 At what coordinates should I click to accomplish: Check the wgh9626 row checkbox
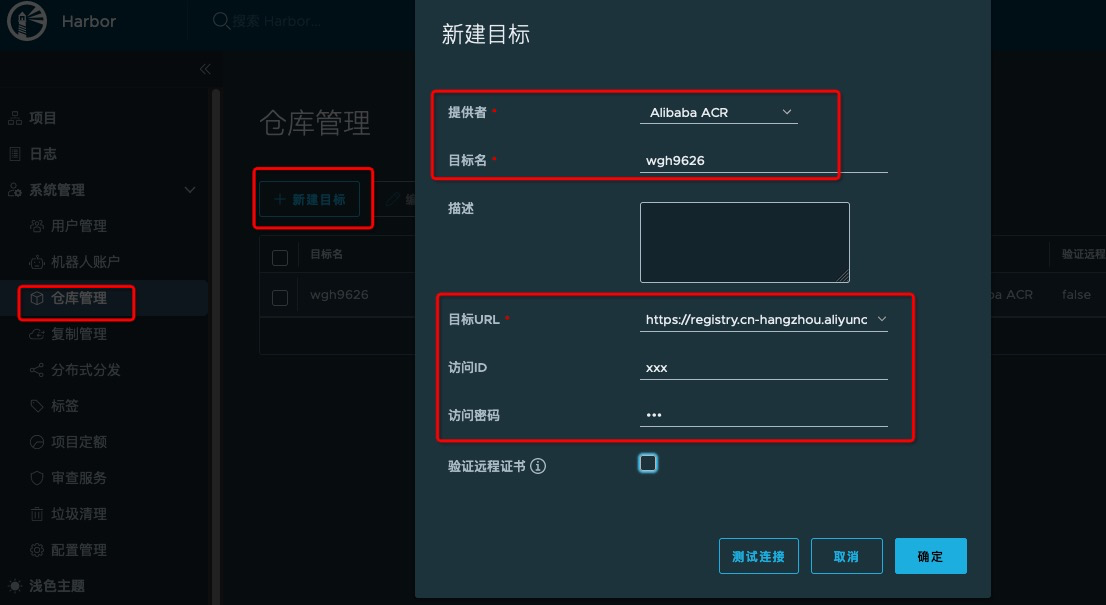[280, 298]
